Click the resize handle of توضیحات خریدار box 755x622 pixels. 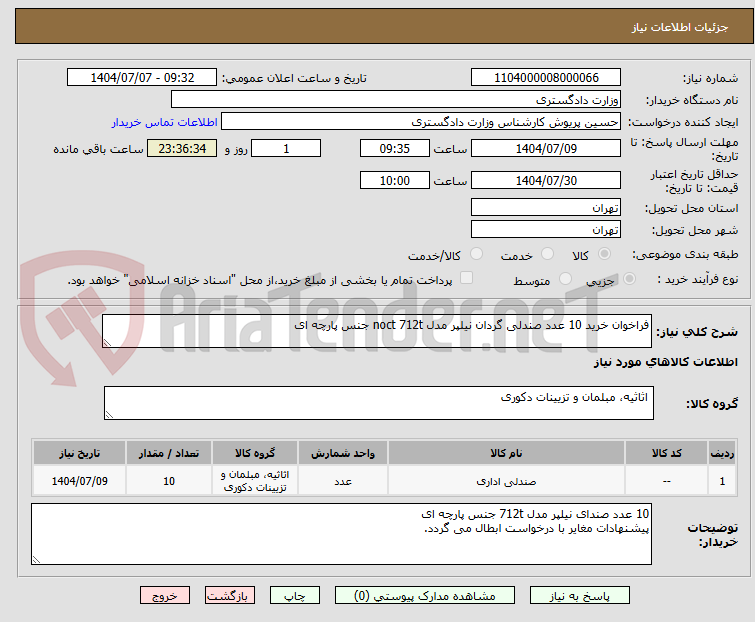(36, 559)
